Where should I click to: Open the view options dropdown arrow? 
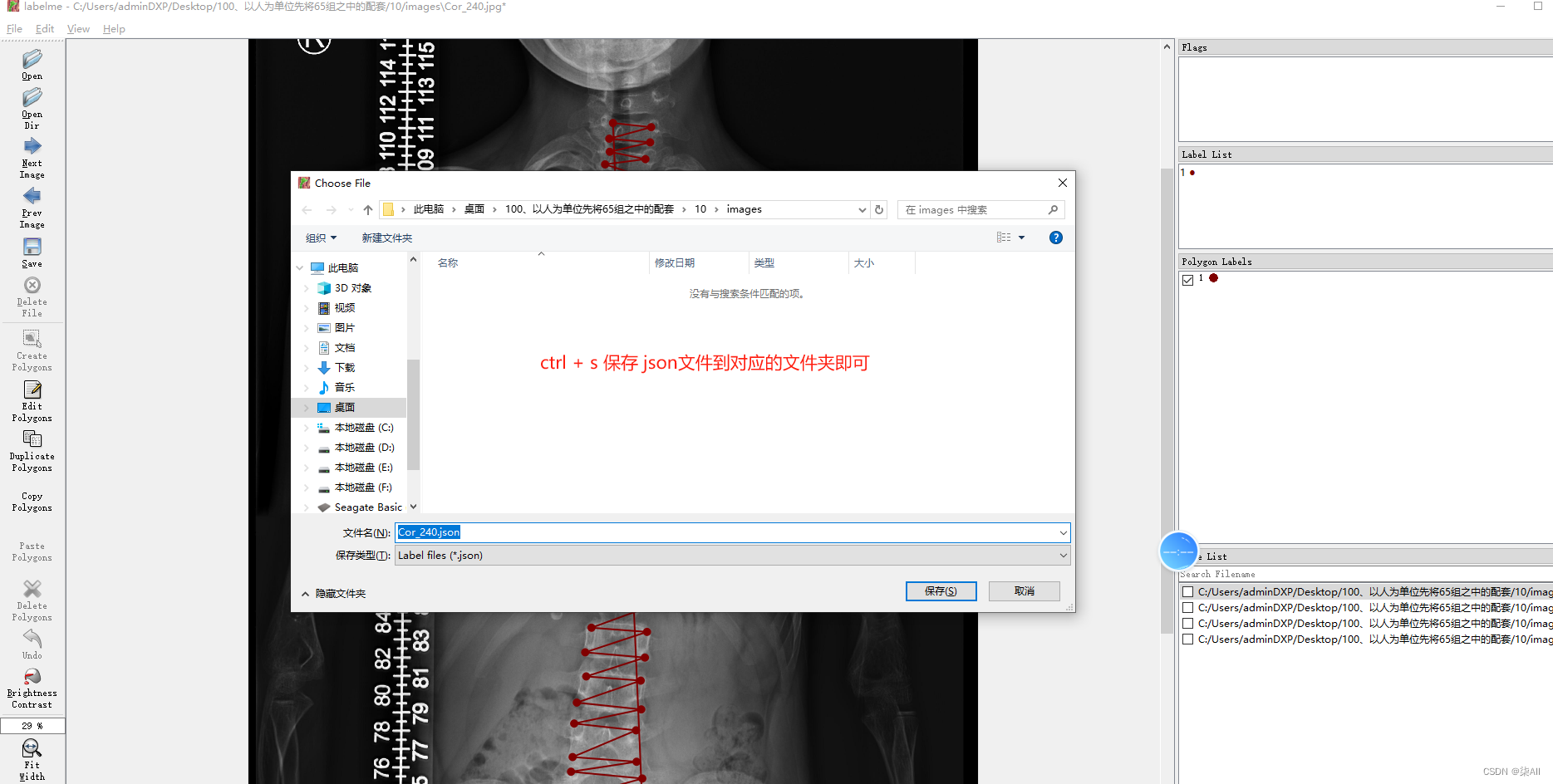click(1022, 238)
